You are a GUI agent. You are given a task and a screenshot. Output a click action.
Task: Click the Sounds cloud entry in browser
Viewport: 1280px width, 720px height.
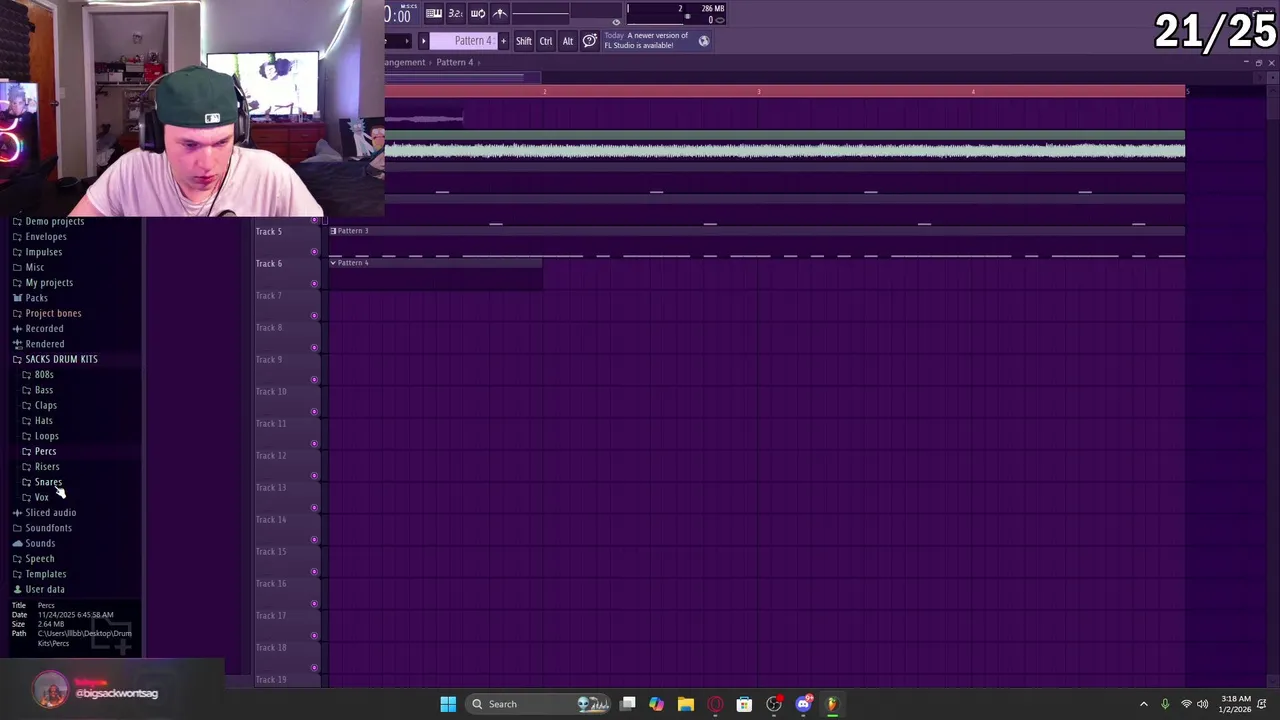(33, 543)
